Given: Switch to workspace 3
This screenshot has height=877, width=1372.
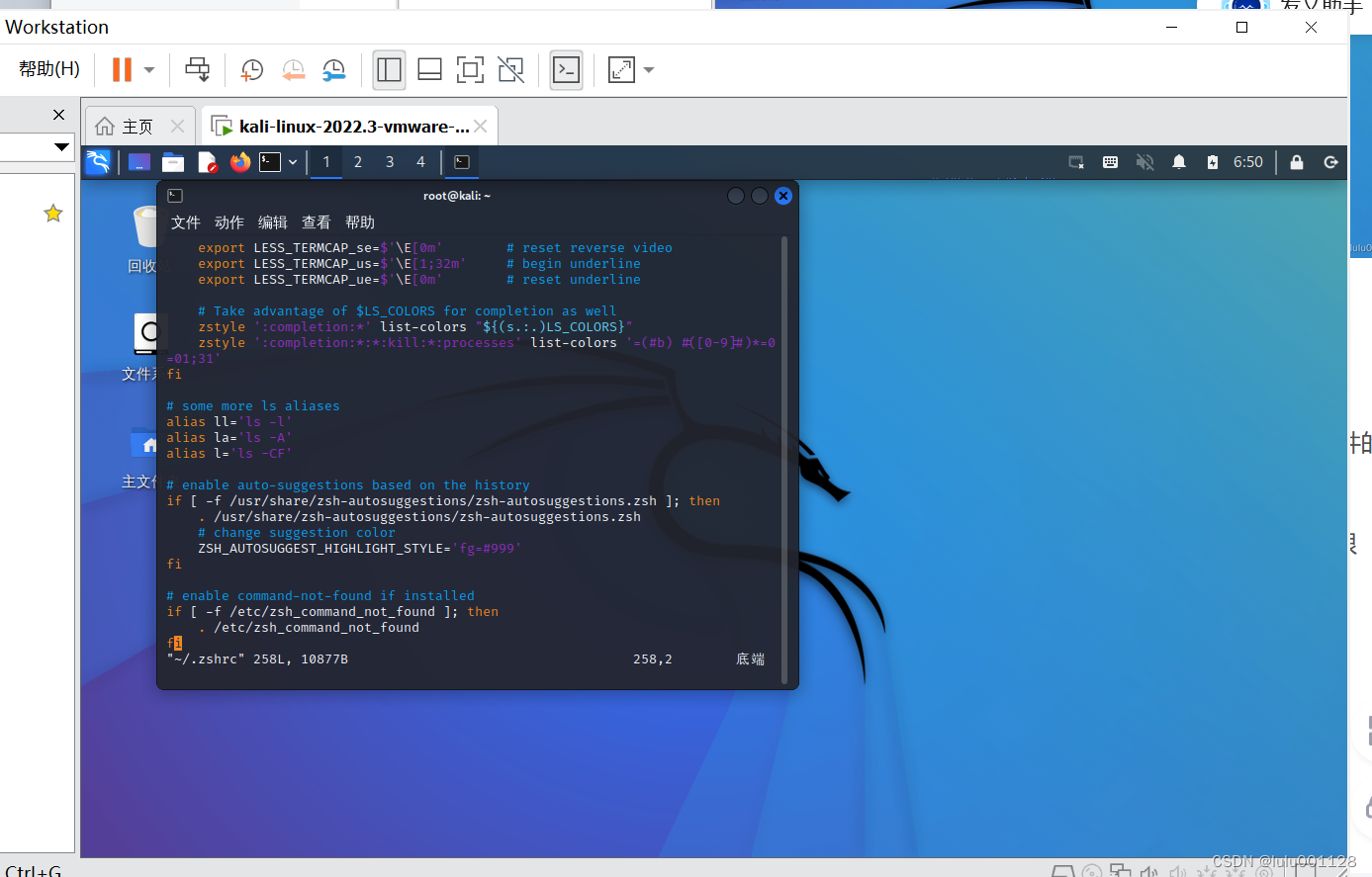Looking at the screenshot, I should (x=390, y=162).
